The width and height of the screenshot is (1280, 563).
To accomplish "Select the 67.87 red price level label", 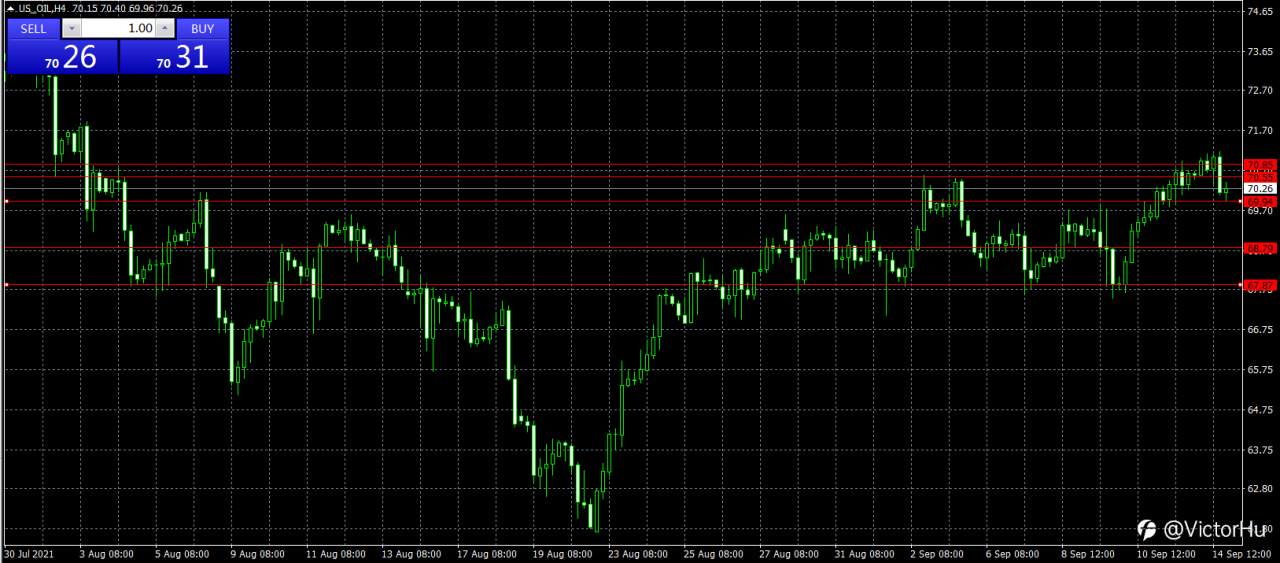I will pos(1259,285).
